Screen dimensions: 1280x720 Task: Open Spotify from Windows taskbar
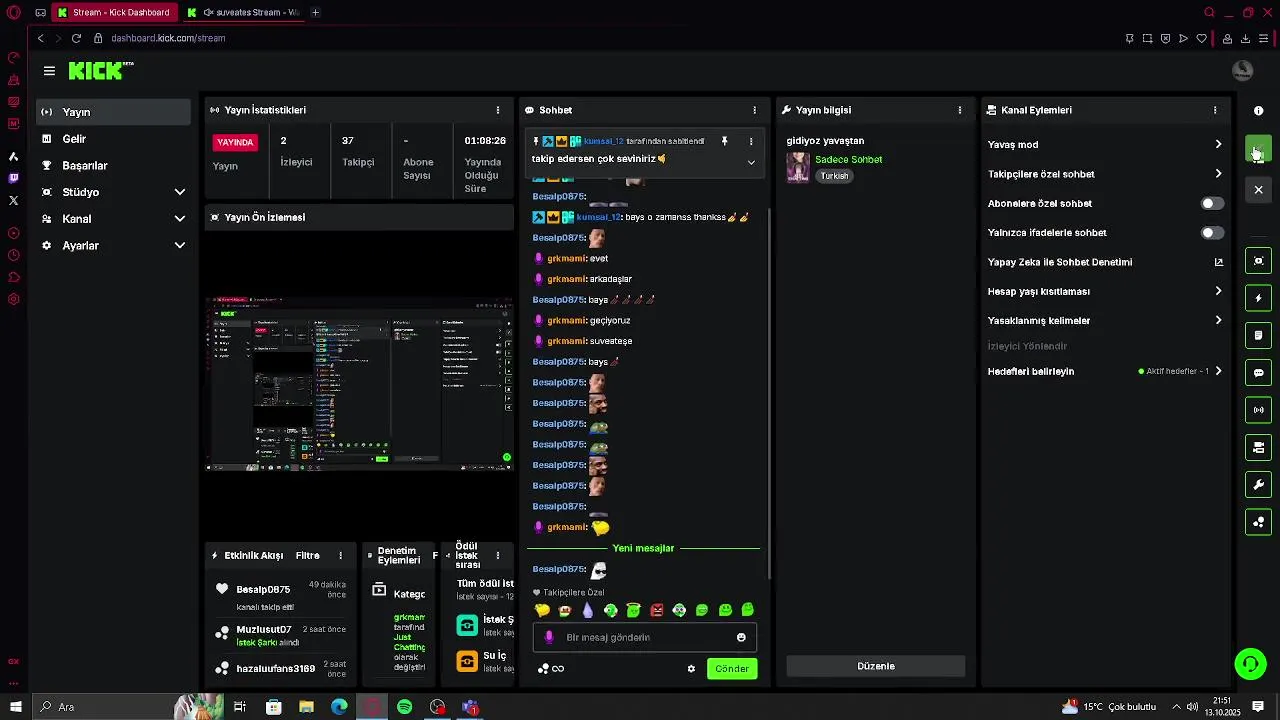[405, 707]
